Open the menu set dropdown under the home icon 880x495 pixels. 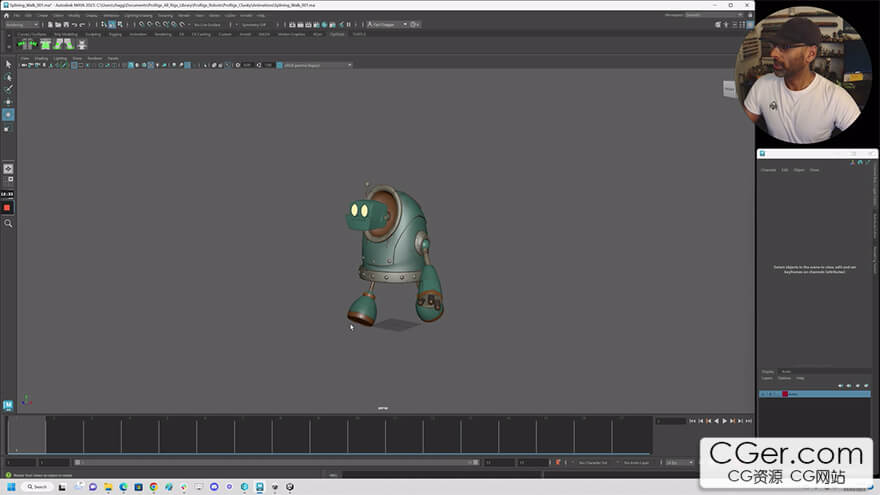coord(21,24)
